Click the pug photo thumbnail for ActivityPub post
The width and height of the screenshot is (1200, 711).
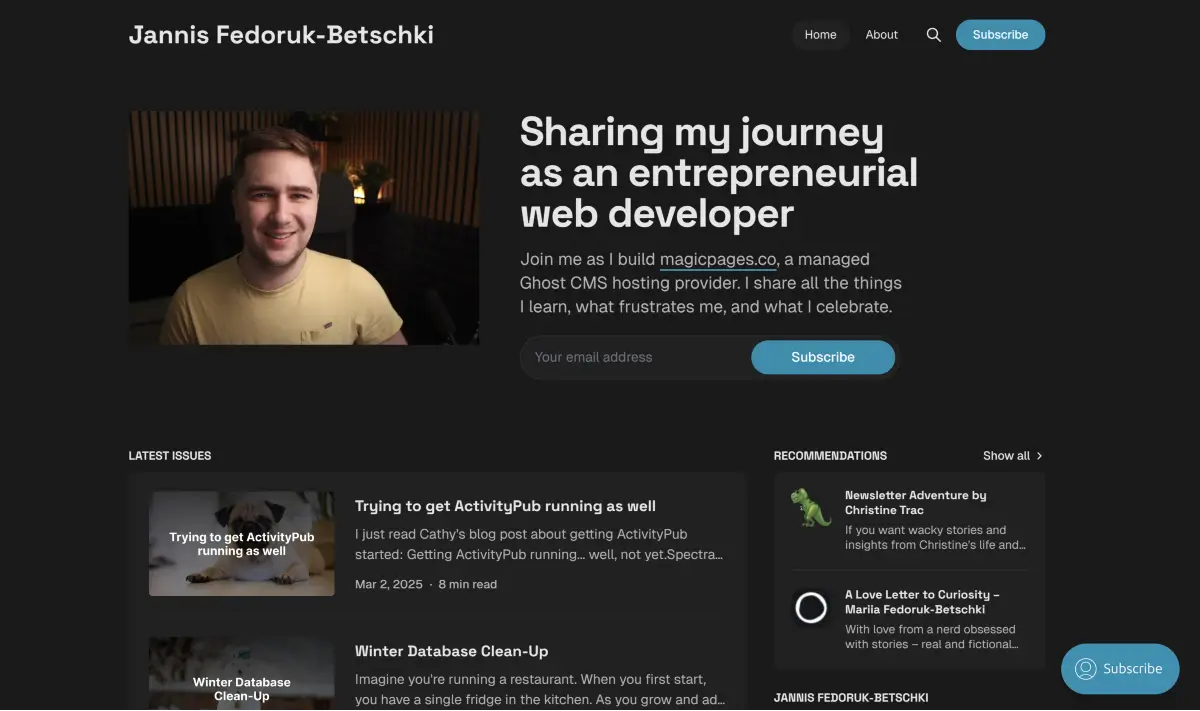[x=241, y=543]
